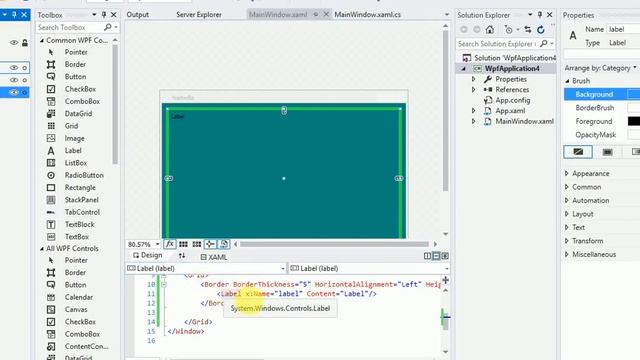Select the BorderBrush property
Viewport: 640px width, 360px height.
[595, 108]
